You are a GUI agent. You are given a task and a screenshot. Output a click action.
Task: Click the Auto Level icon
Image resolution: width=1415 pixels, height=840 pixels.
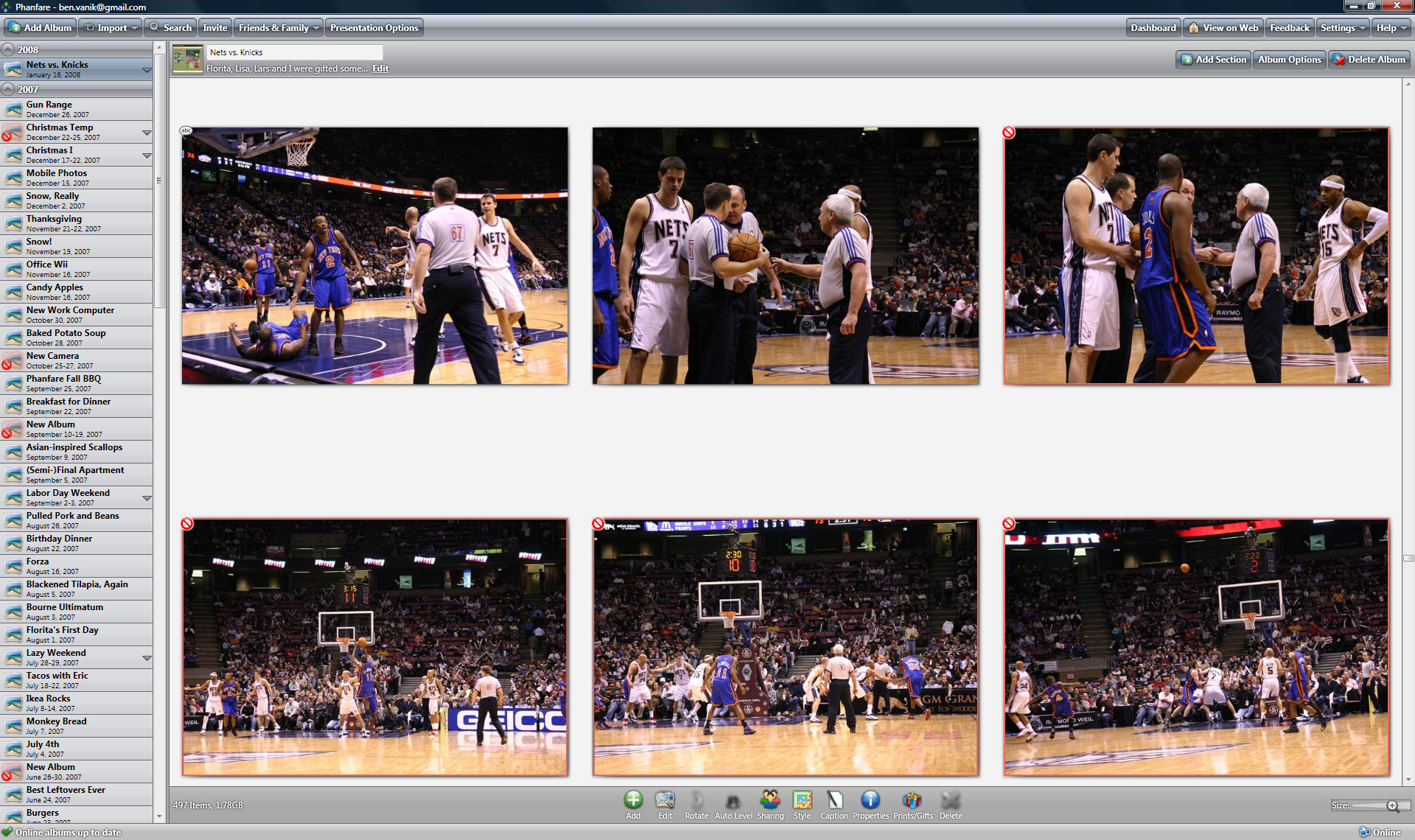click(x=733, y=801)
